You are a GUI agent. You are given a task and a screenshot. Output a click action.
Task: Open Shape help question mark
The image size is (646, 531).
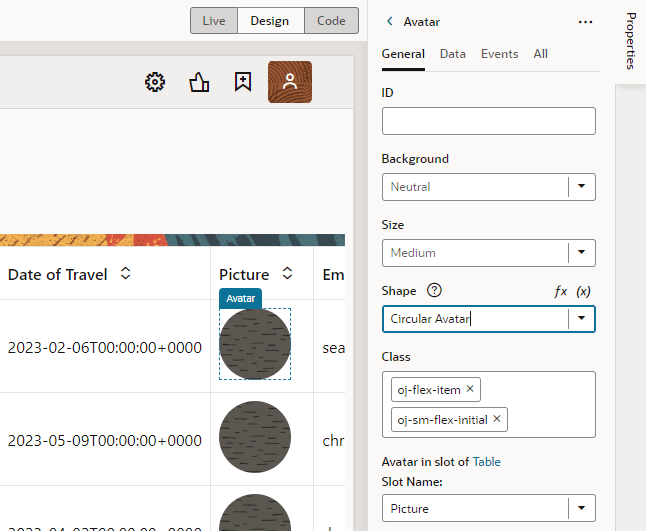(434, 290)
